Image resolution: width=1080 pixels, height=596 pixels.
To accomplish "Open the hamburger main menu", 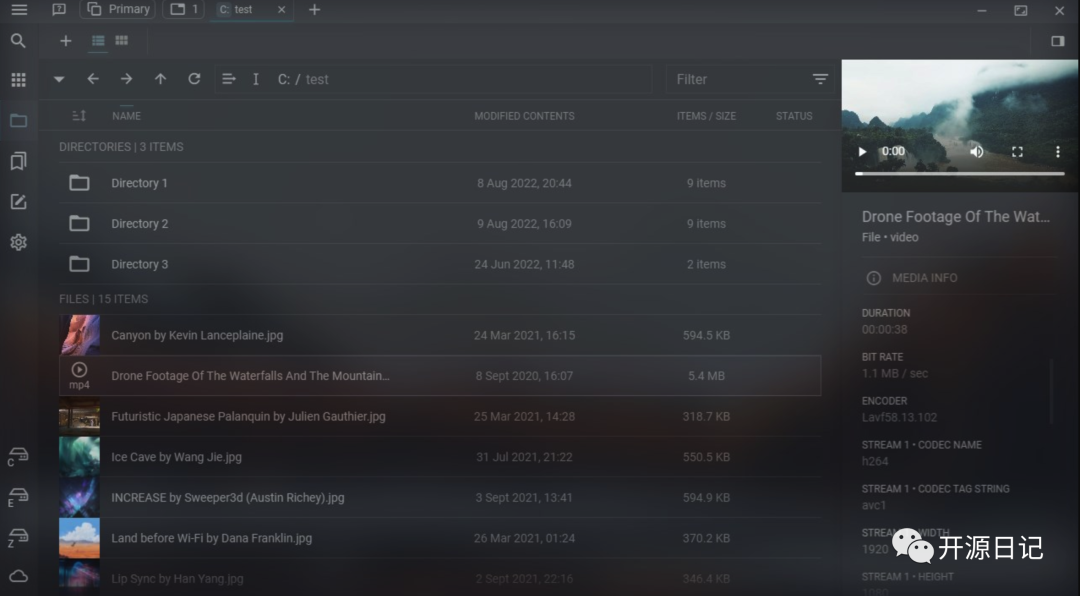I will (x=19, y=10).
